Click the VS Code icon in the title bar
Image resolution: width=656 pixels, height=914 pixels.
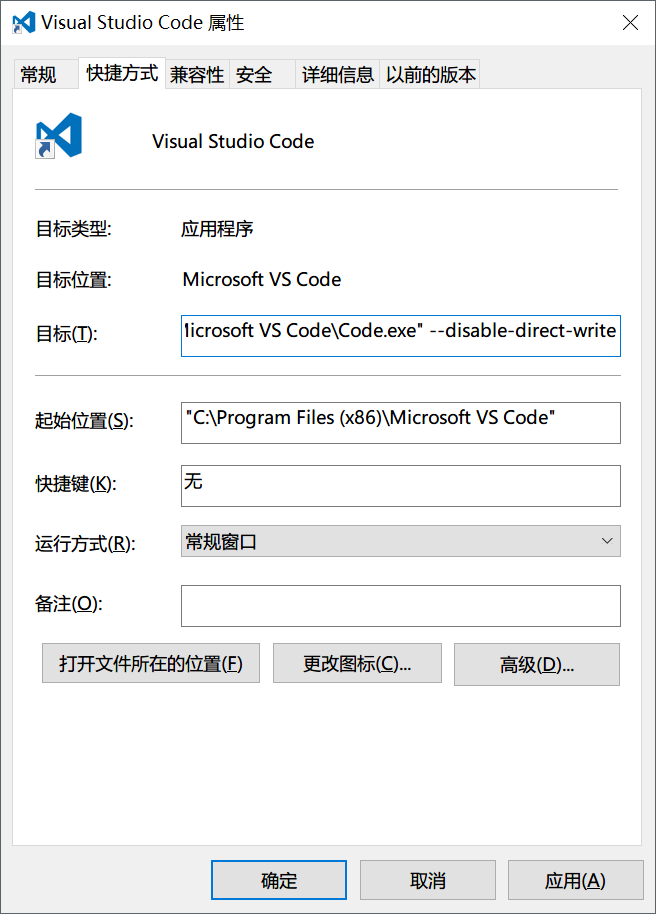tap(23, 23)
